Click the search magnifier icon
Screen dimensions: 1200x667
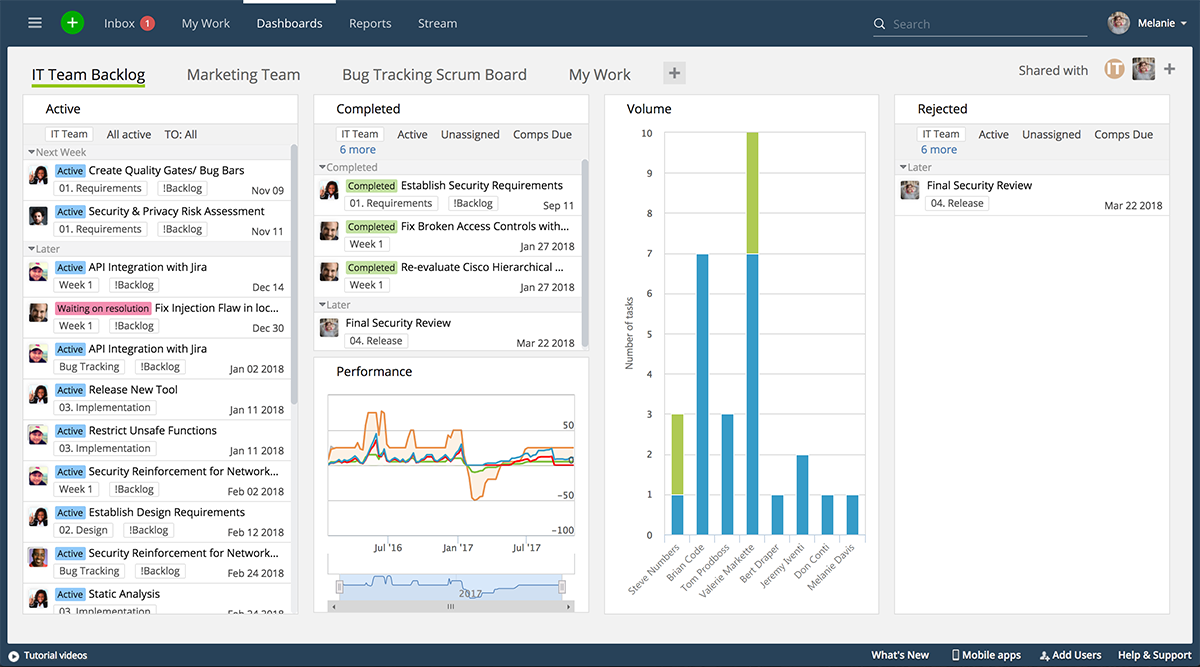[879, 23]
